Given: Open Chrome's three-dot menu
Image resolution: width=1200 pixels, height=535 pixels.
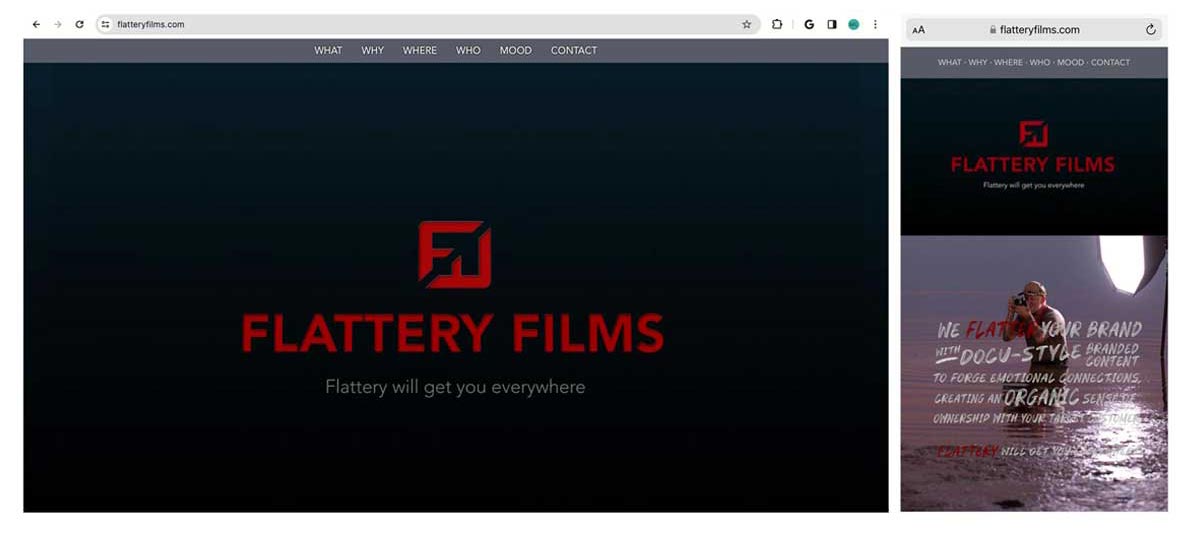Looking at the screenshot, I should pyautogui.click(x=875, y=24).
